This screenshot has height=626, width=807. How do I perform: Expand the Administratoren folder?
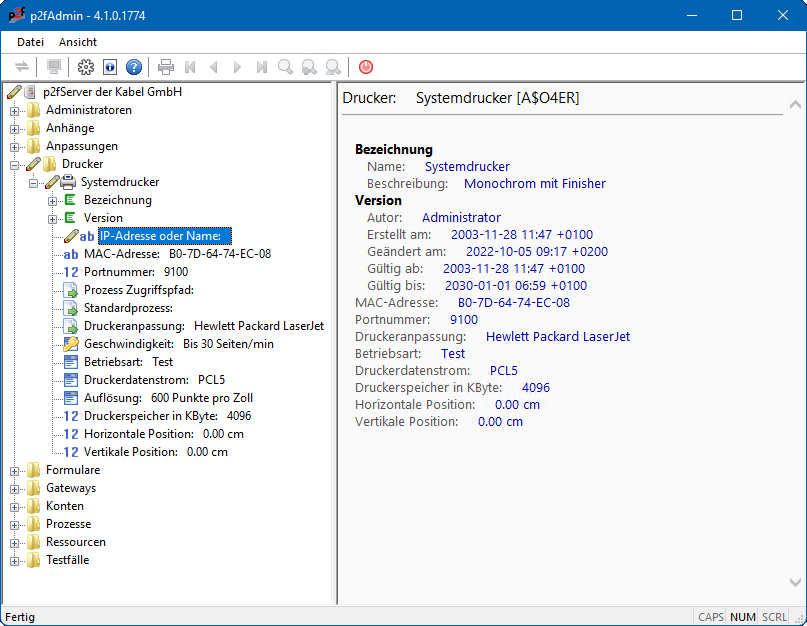[15, 110]
